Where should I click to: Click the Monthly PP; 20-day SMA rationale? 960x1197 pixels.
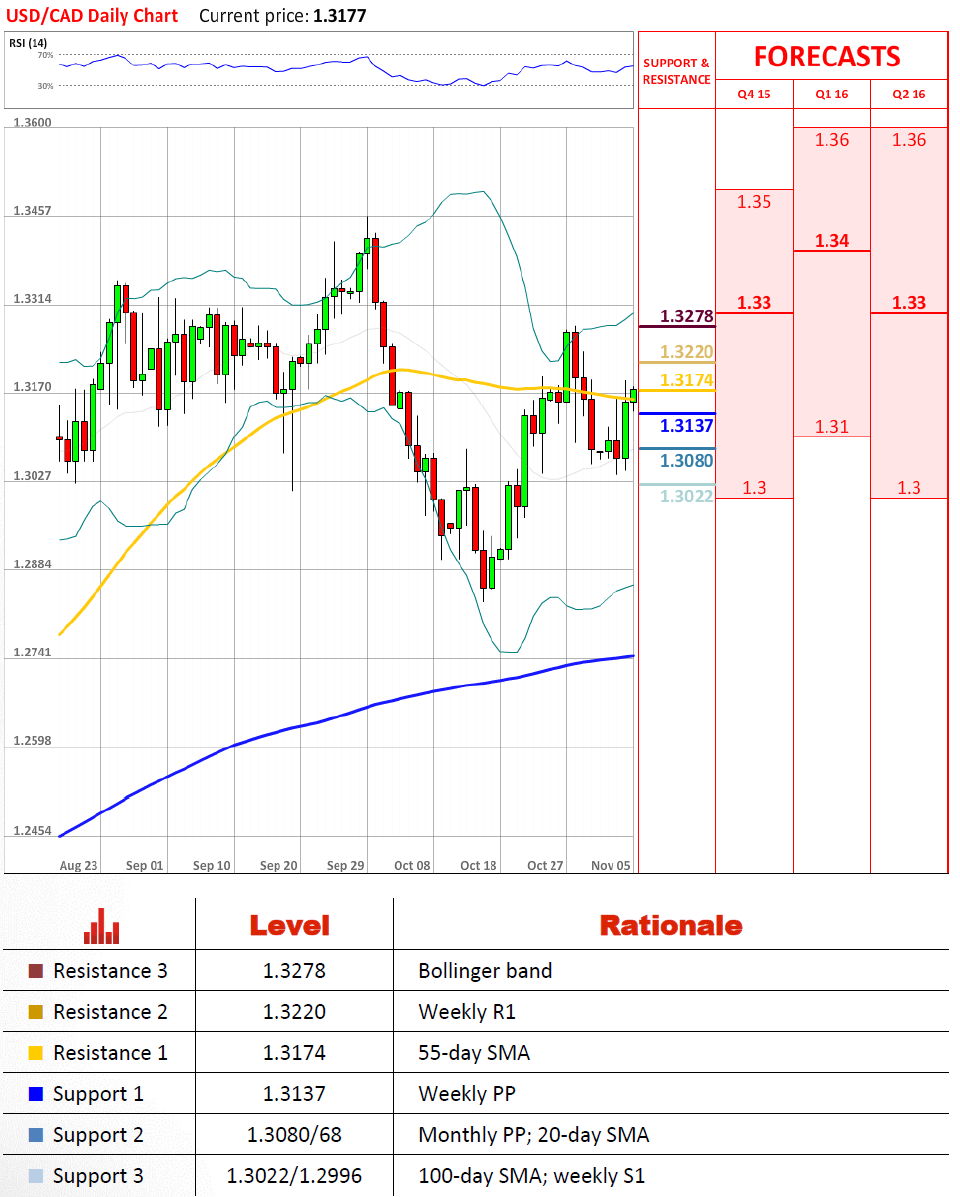(x=533, y=1135)
